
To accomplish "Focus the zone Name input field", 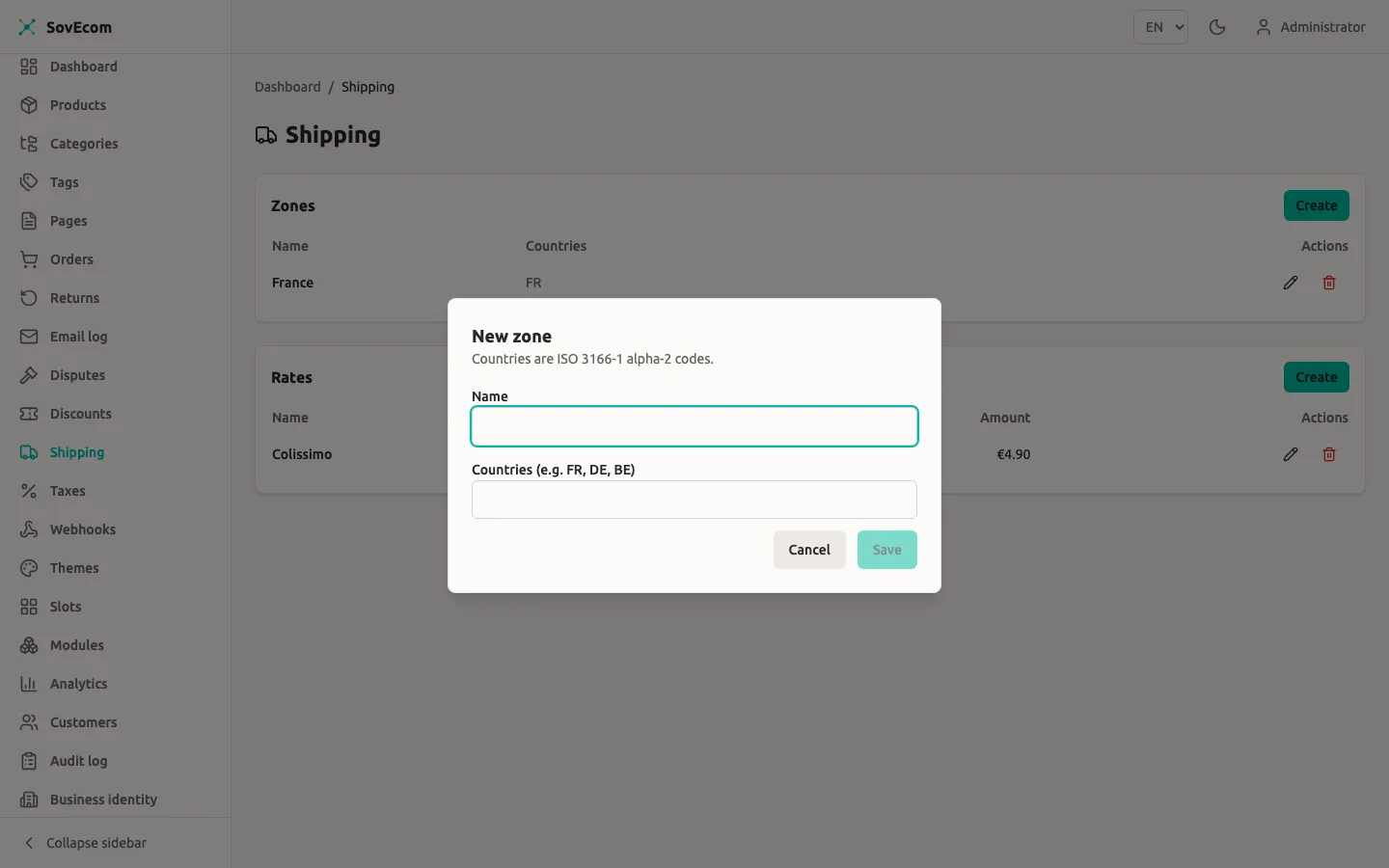I will (x=694, y=426).
